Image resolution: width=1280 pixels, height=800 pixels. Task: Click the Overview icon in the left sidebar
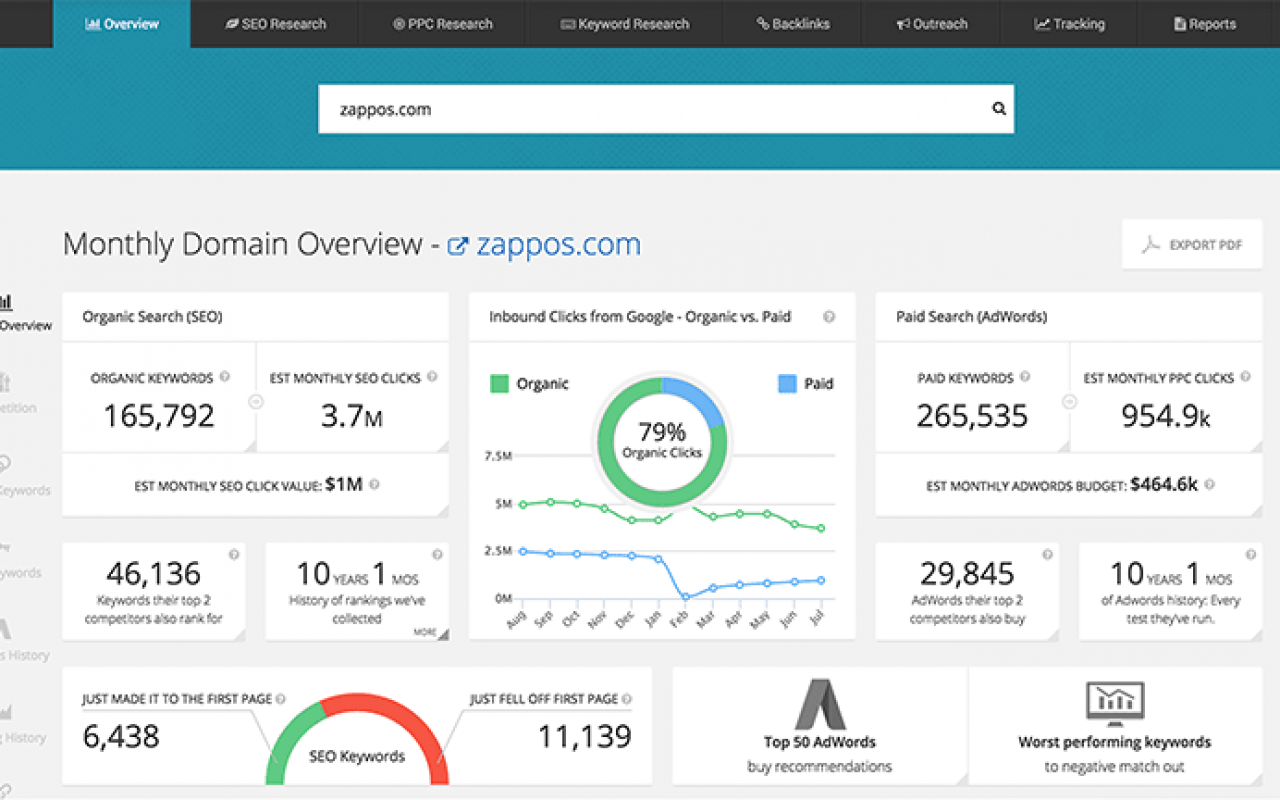click(6, 301)
